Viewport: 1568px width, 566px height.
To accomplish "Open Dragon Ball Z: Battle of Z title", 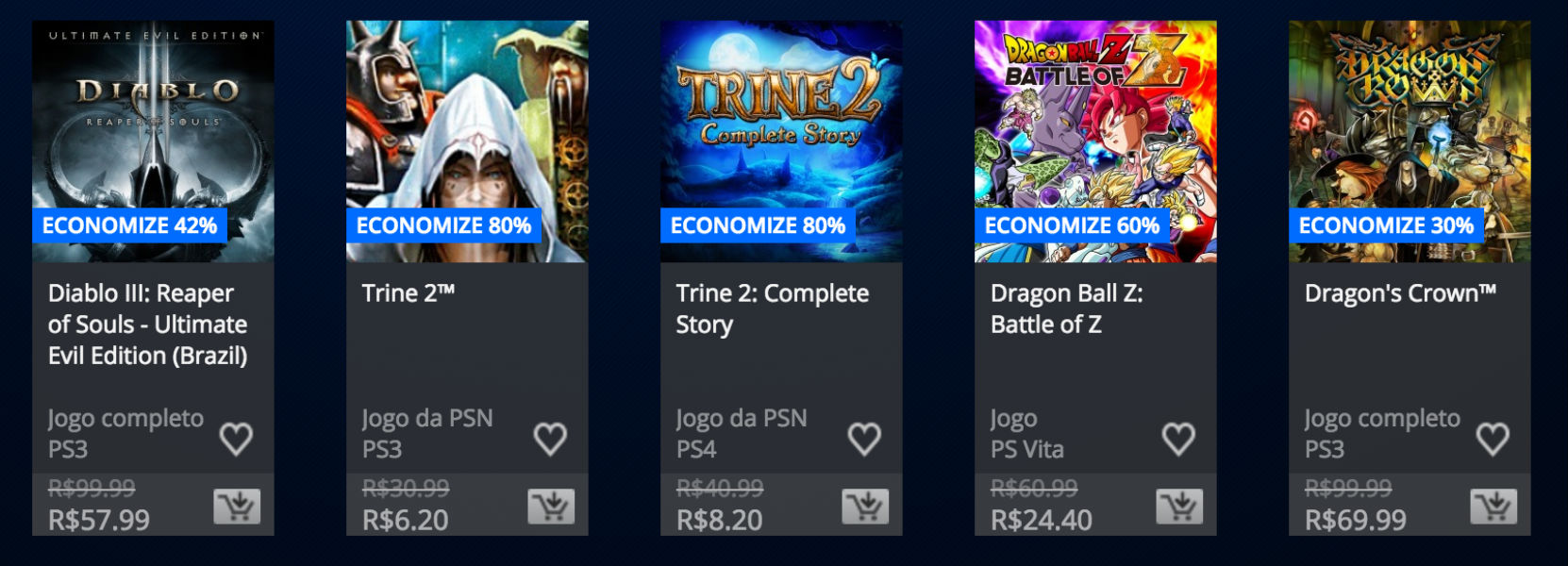I will click(1067, 308).
